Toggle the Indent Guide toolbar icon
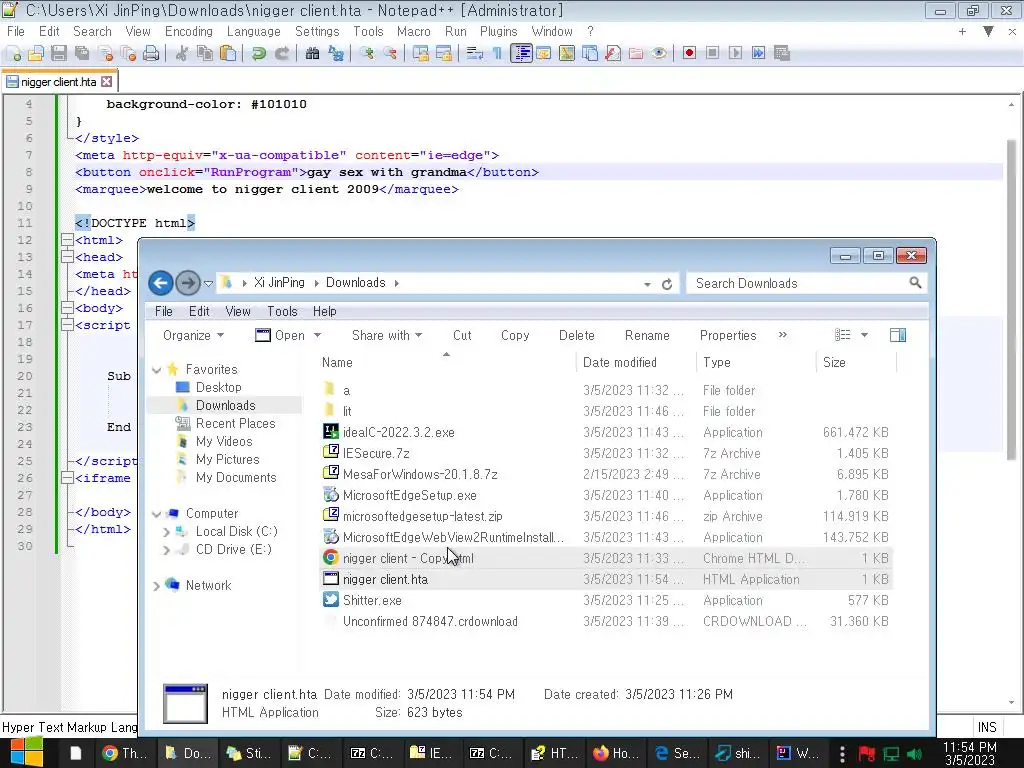Image resolution: width=1024 pixels, height=768 pixels. [x=521, y=54]
